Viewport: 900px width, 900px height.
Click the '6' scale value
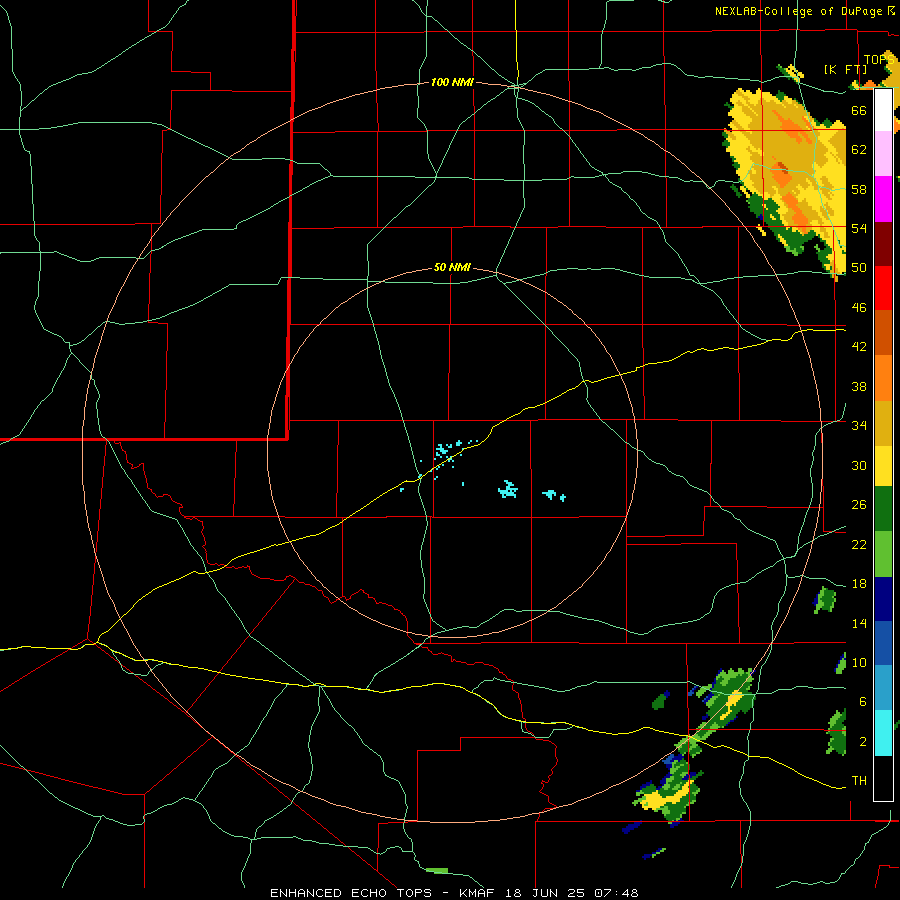(x=863, y=702)
